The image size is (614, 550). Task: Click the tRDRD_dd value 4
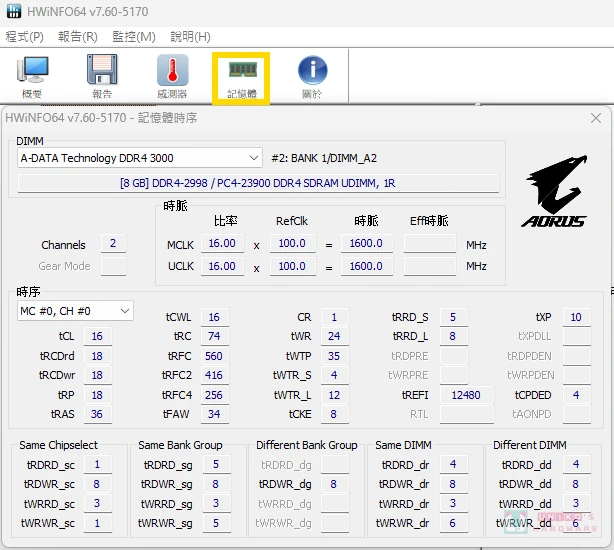click(576, 465)
